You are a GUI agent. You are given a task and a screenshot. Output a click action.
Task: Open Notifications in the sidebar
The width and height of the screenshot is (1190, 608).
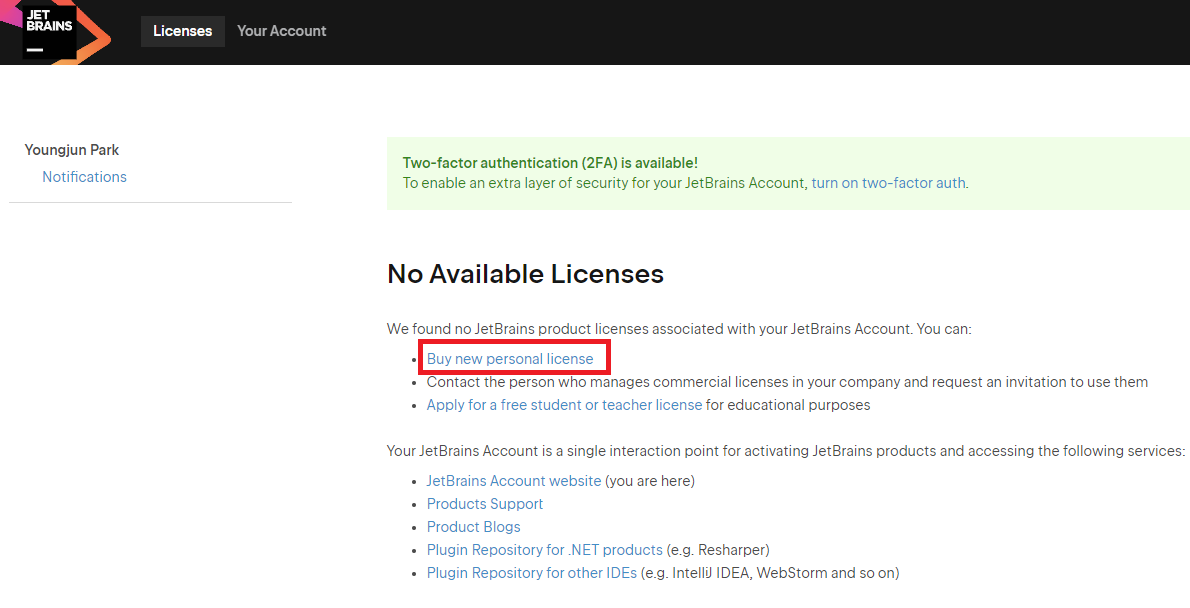(84, 177)
